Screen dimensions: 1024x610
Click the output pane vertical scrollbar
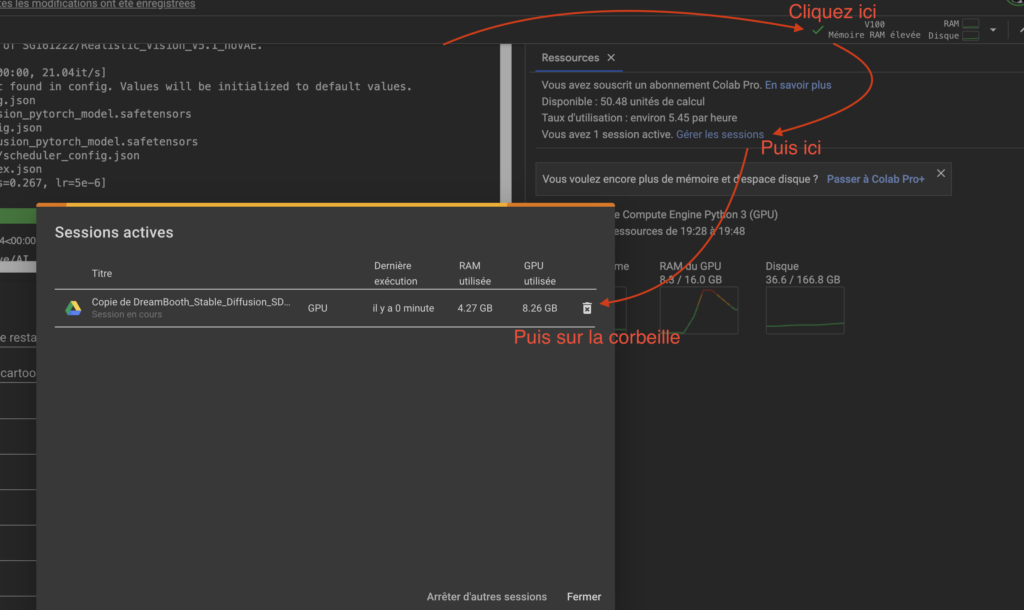pos(505,124)
